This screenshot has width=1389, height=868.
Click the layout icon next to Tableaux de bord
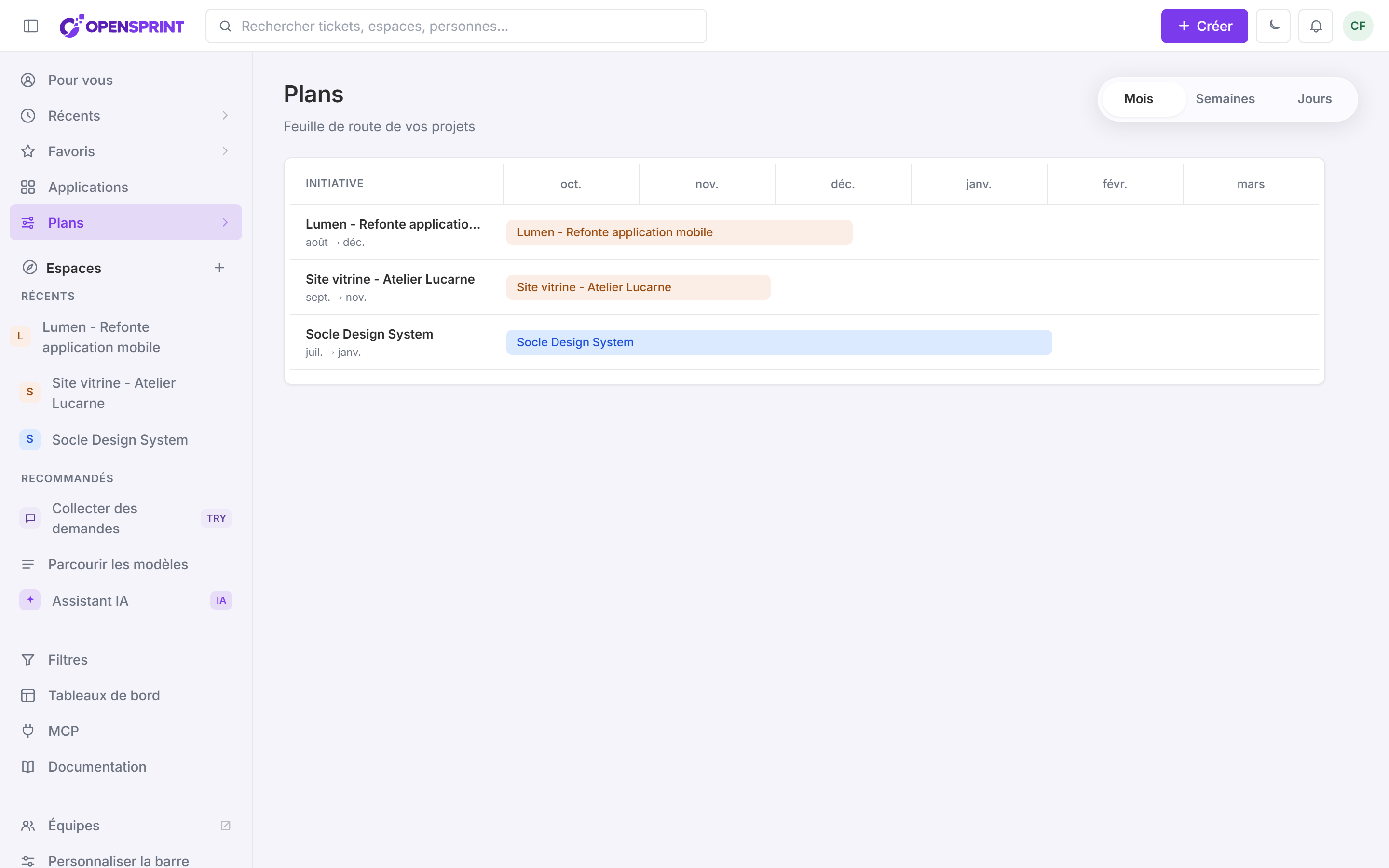(27, 695)
